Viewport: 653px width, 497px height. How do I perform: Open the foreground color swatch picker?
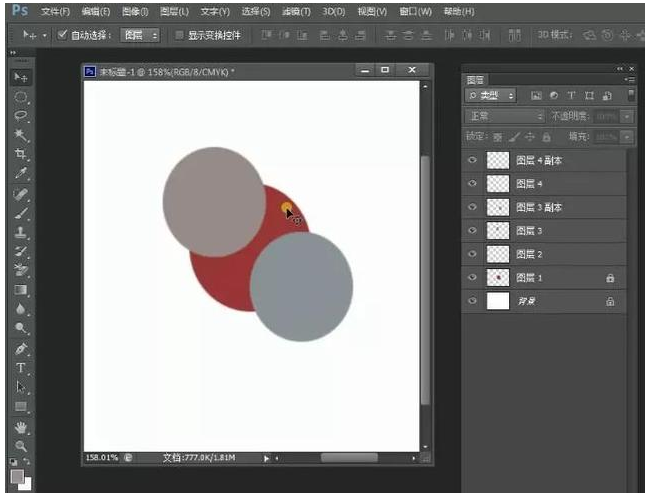(x=17, y=476)
